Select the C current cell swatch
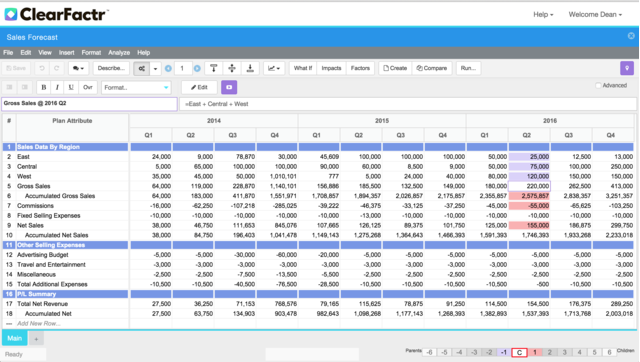The width and height of the screenshot is (640, 362). tap(519, 352)
